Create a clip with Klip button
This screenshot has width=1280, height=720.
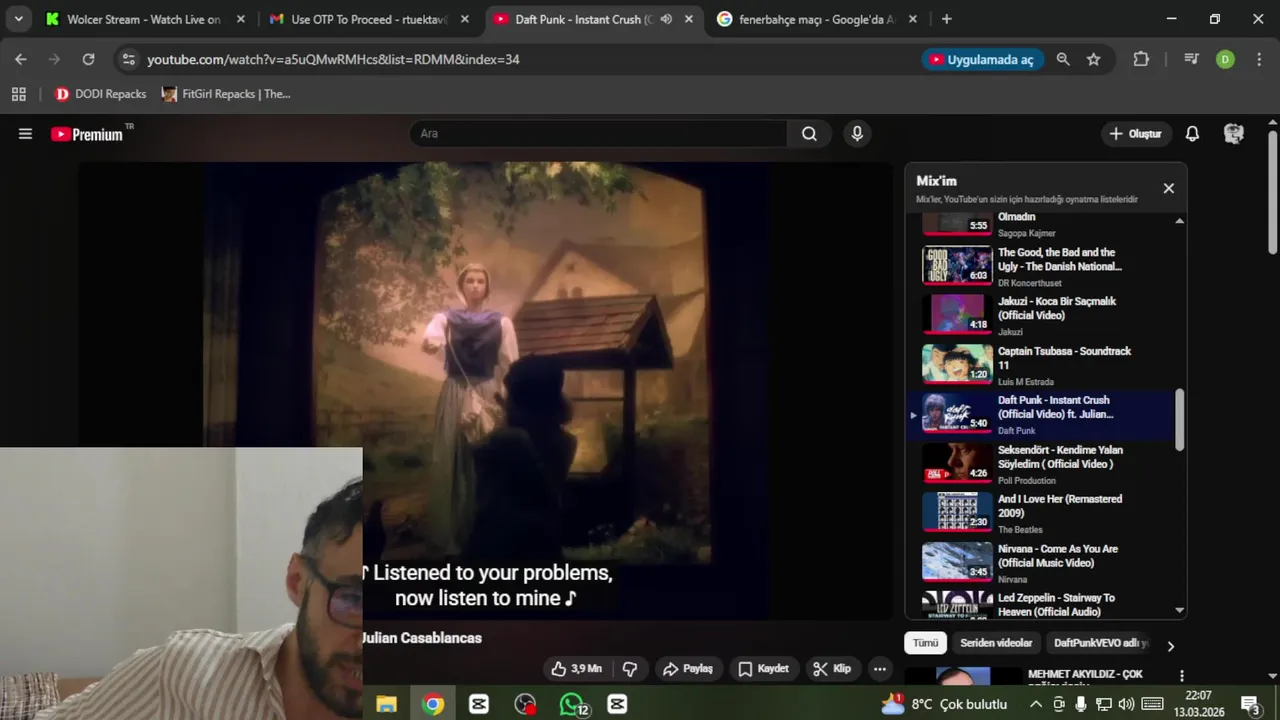point(832,669)
